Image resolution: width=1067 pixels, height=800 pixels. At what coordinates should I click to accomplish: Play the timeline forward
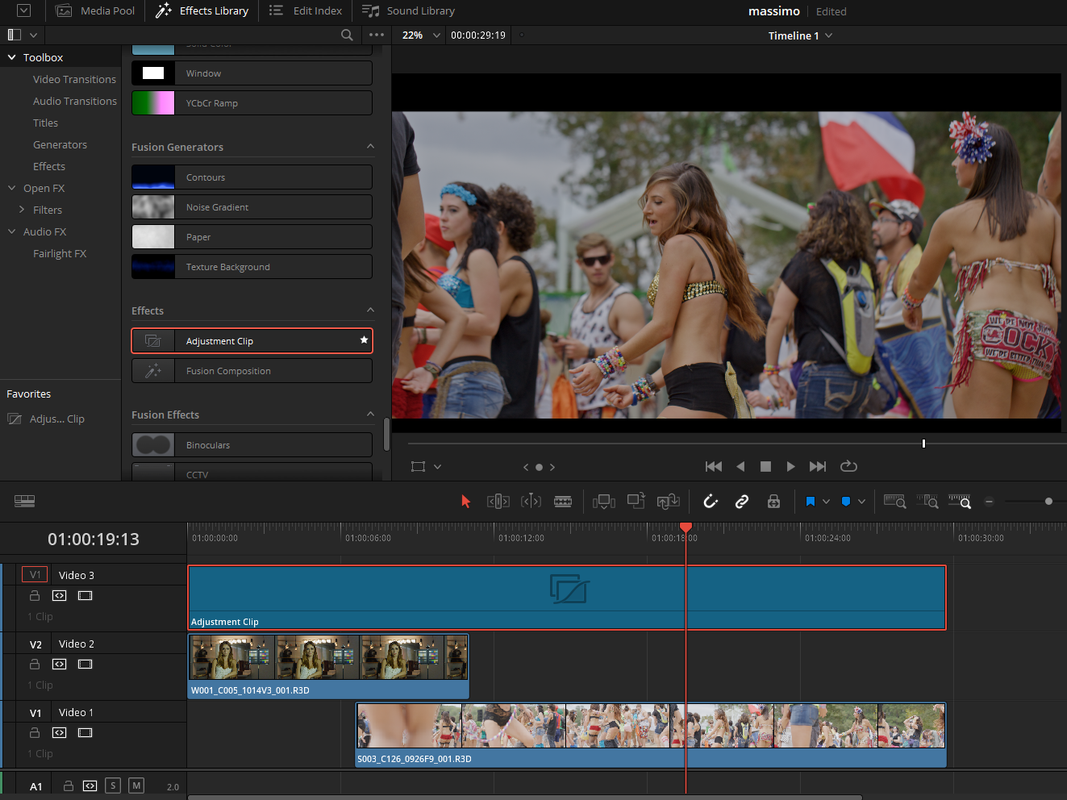[x=790, y=466]
